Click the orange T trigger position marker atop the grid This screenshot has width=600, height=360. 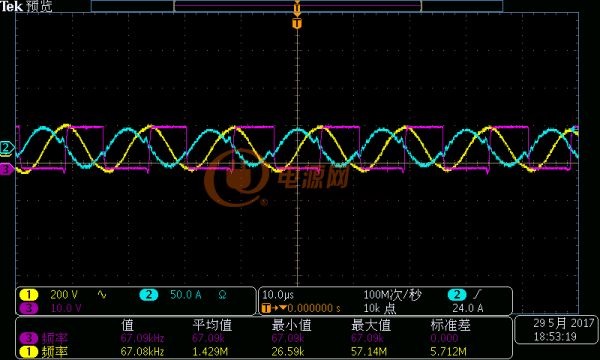pyautogui.click(x=297, y=24)
